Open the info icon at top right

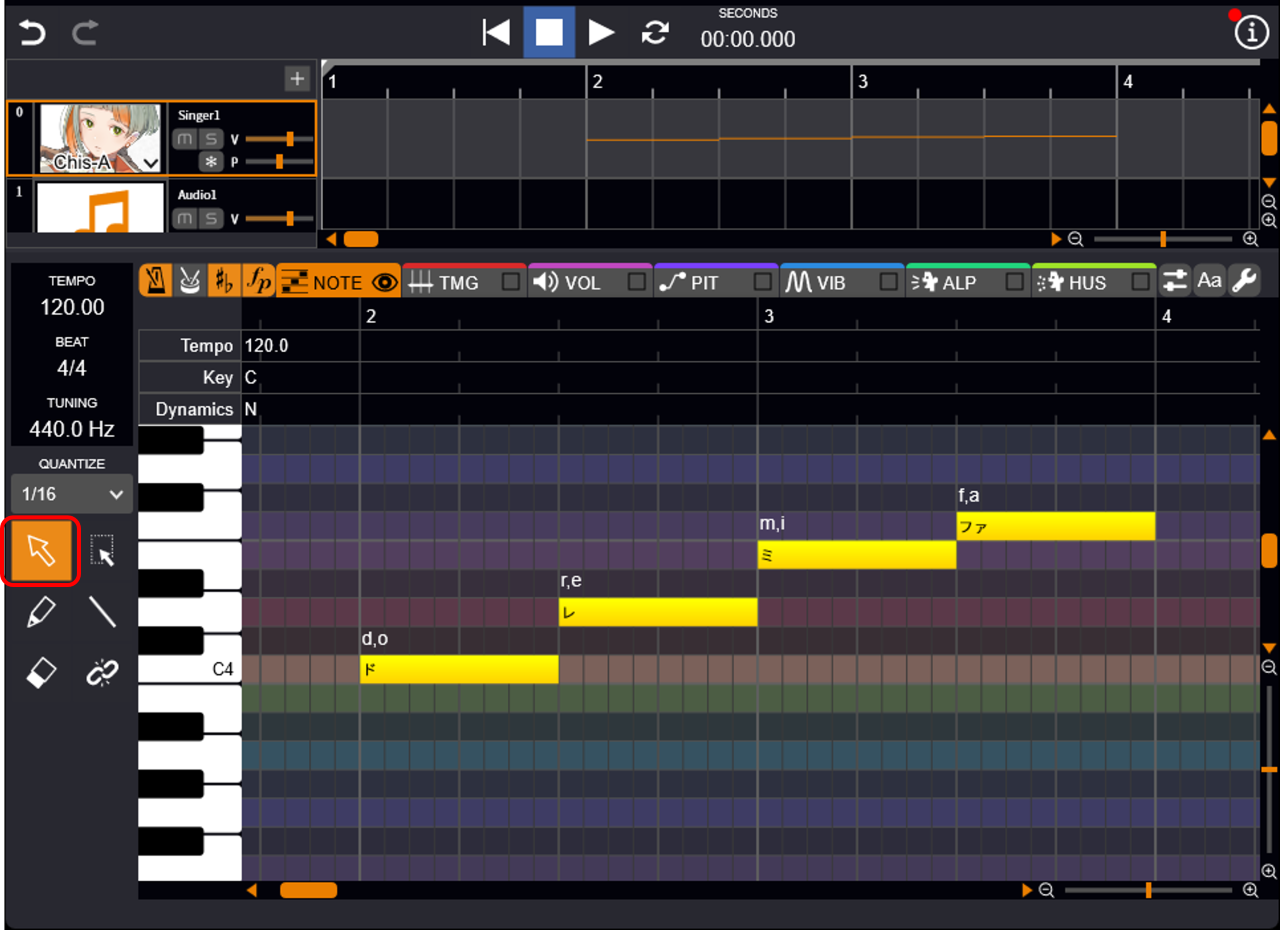pyautogui.click(x=1250, y=33)
